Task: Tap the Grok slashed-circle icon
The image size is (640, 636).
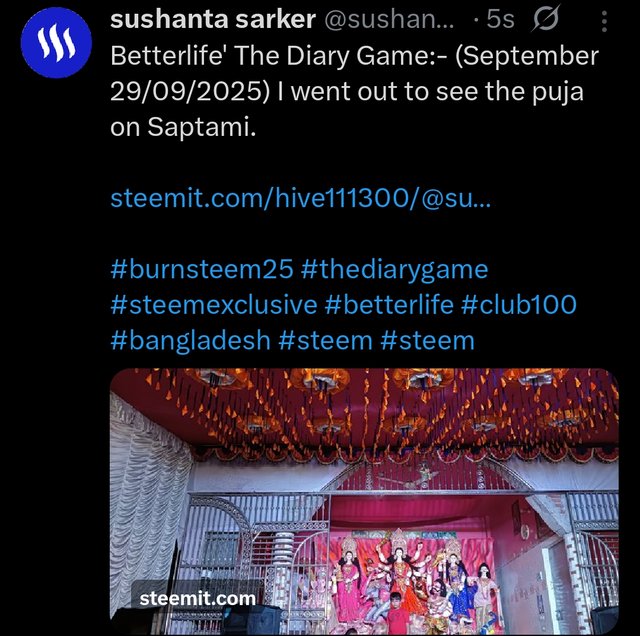Action: [x=545, y=18]
